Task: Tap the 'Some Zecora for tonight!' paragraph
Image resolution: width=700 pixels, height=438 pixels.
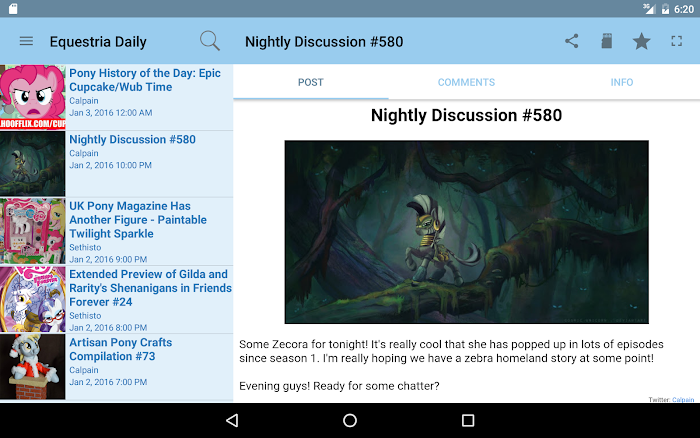Action: coord(451,351)
